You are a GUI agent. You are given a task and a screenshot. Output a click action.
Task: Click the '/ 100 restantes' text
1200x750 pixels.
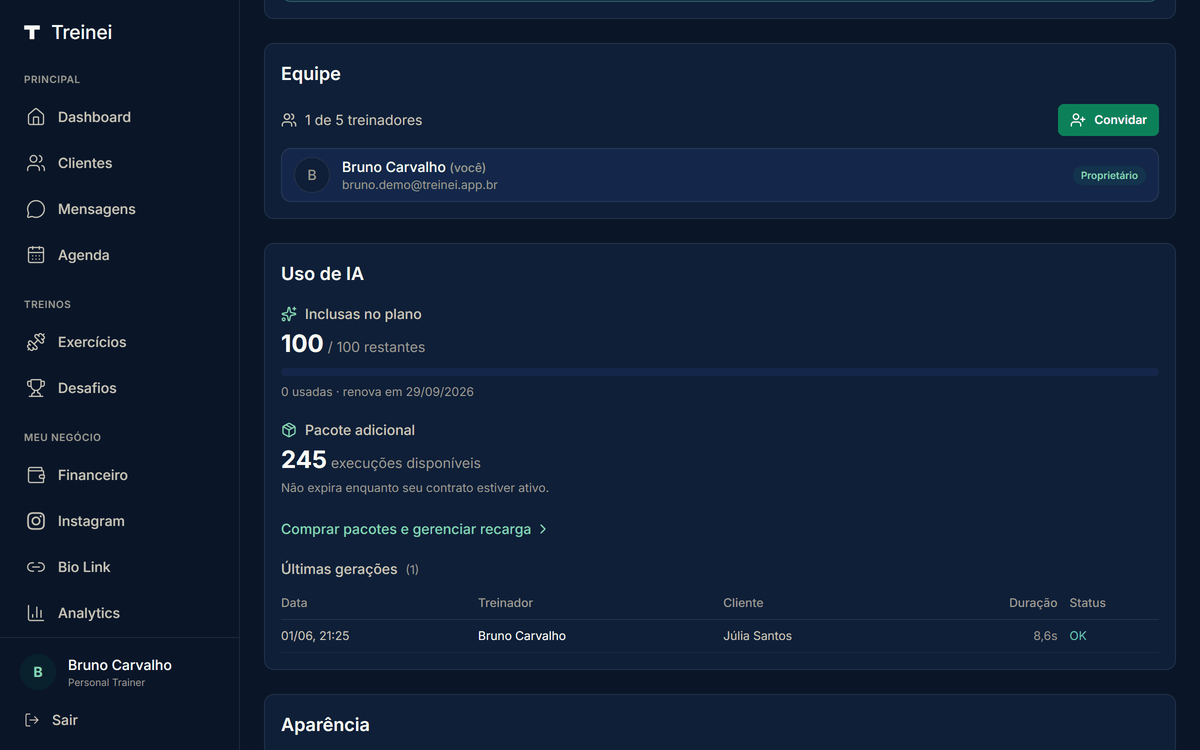(x=377, y=348)
